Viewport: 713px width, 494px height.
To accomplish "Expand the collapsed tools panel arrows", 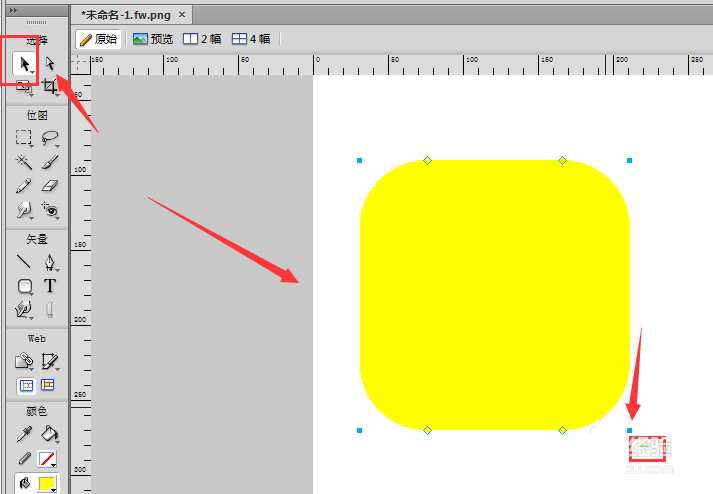I will tap(13, 9).
